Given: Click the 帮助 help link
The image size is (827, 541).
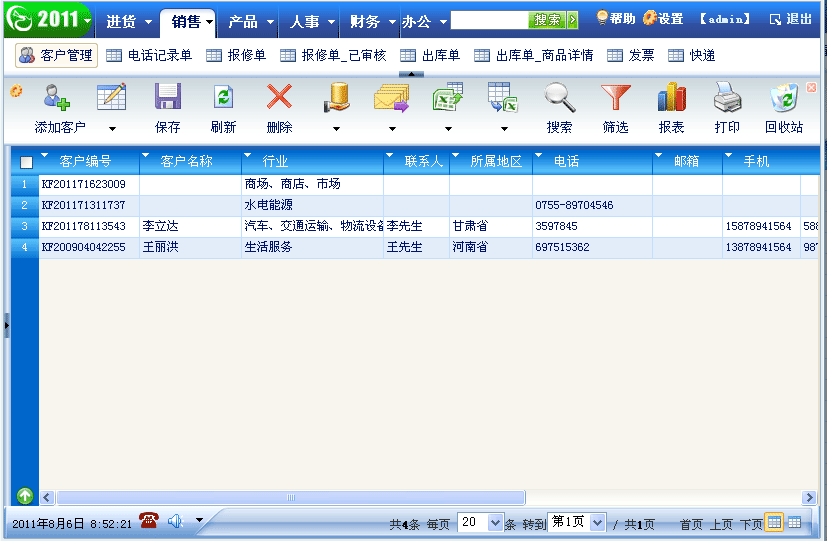Looking at the screenshot, I should pyautogui.click(x=616, y=18).
